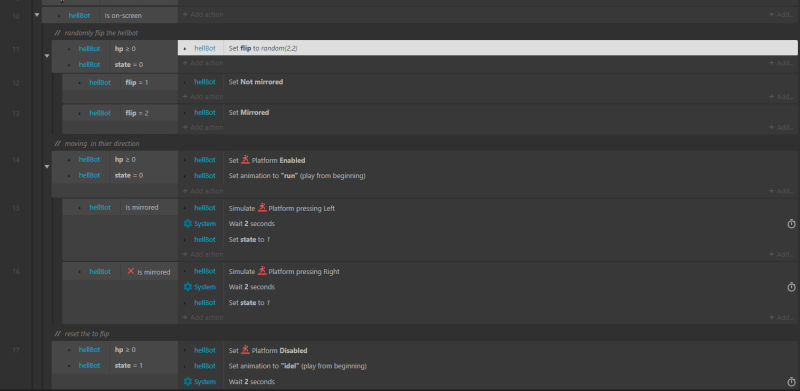Image resolution: width=800 pixels, height=391 pixels.
Task: Click timer icon on event 15 Wait action
Action: [x=791, y=224]
